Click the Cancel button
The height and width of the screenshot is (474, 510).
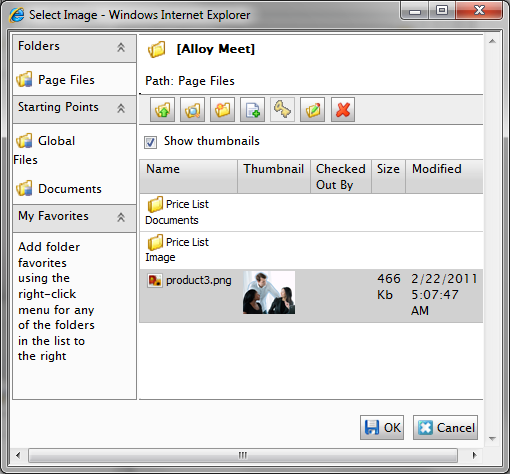[x=445, y=427]
